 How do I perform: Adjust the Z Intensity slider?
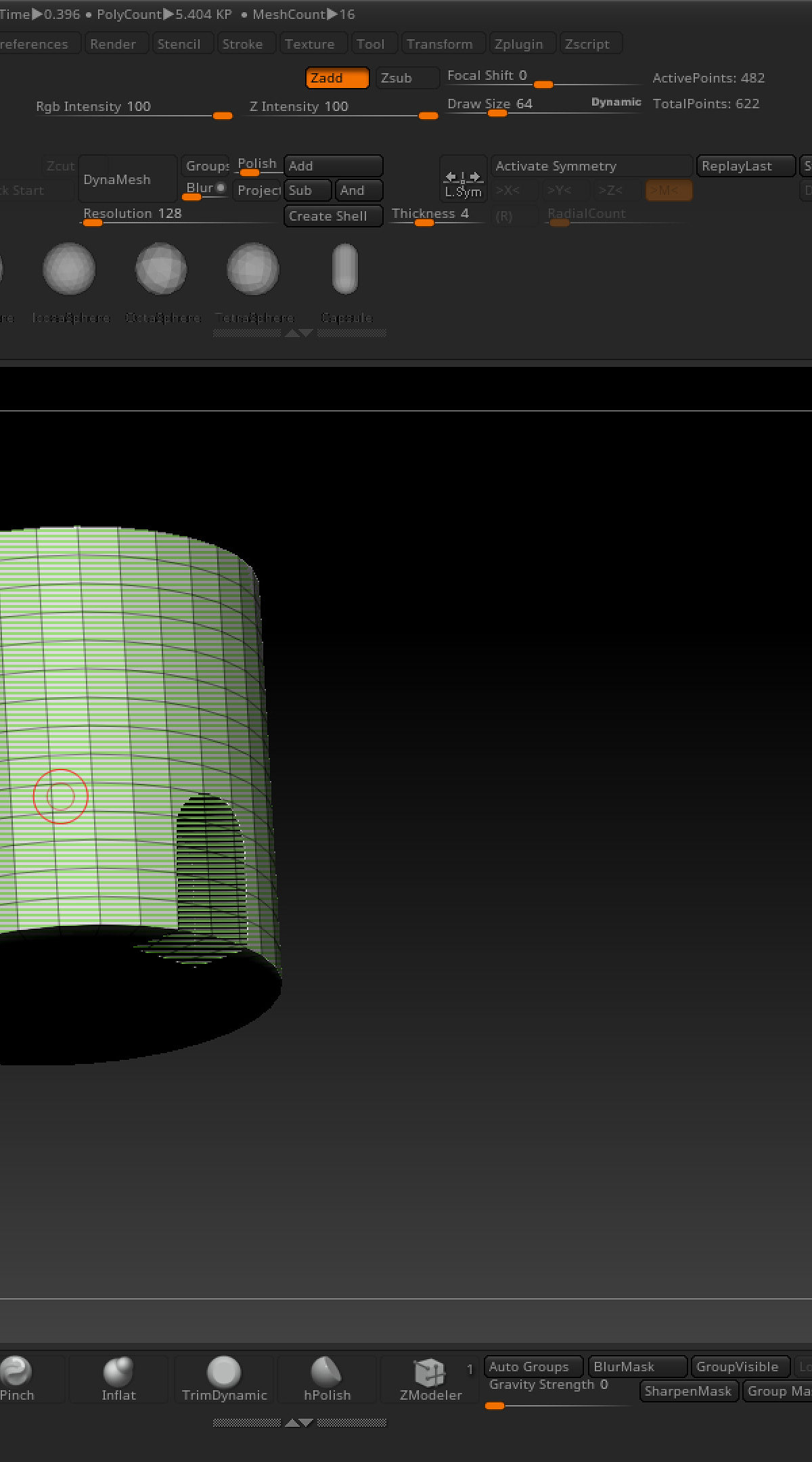point(340,108)
